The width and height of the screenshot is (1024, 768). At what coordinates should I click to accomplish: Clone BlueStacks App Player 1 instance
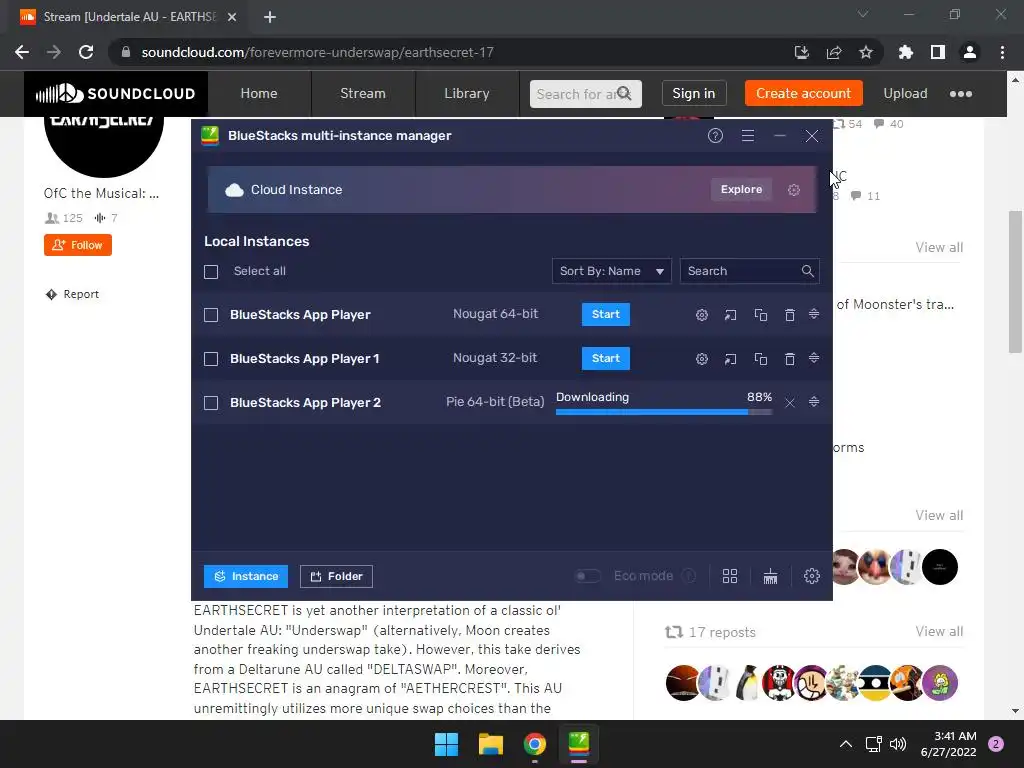coord(760,359)
